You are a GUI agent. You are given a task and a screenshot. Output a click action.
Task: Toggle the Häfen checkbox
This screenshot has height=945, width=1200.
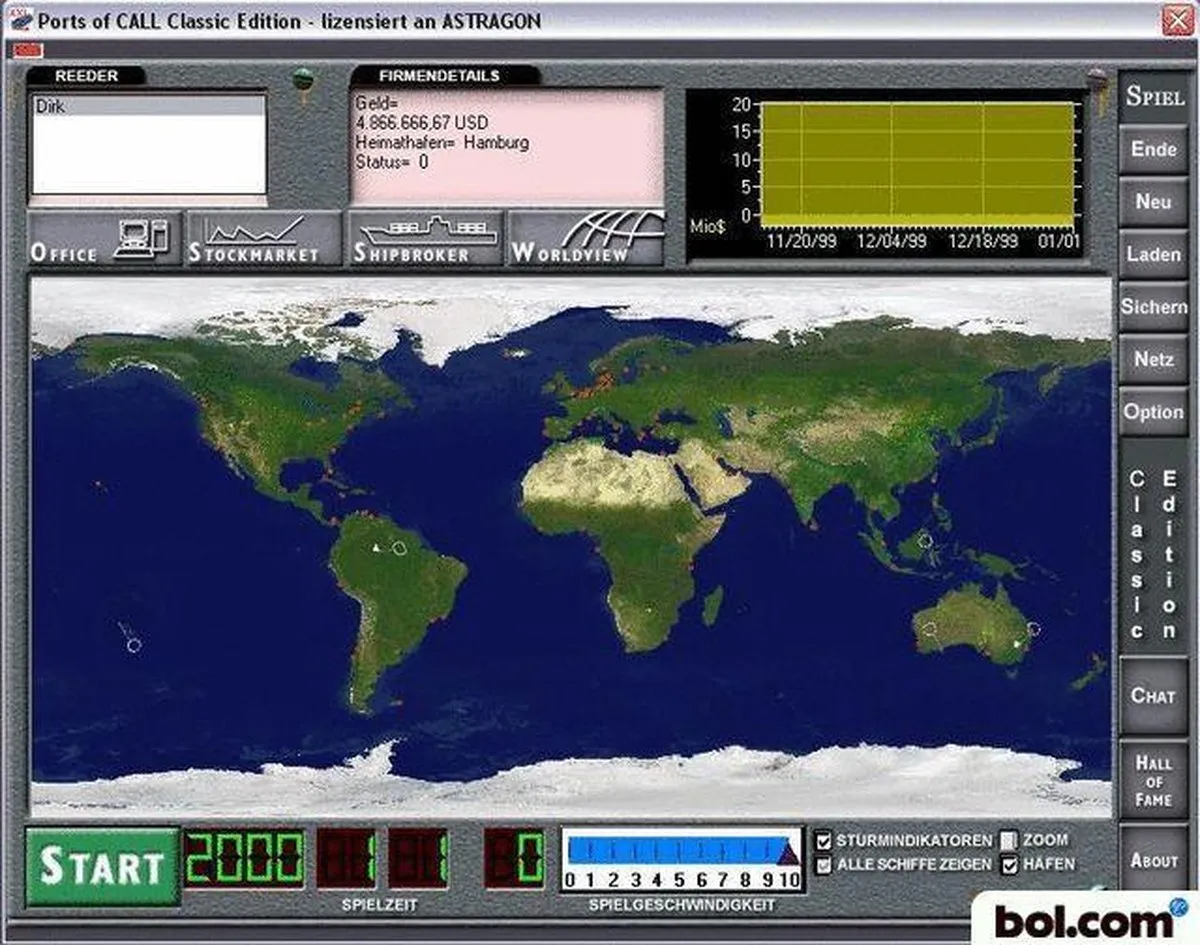tap(1009, 865)
